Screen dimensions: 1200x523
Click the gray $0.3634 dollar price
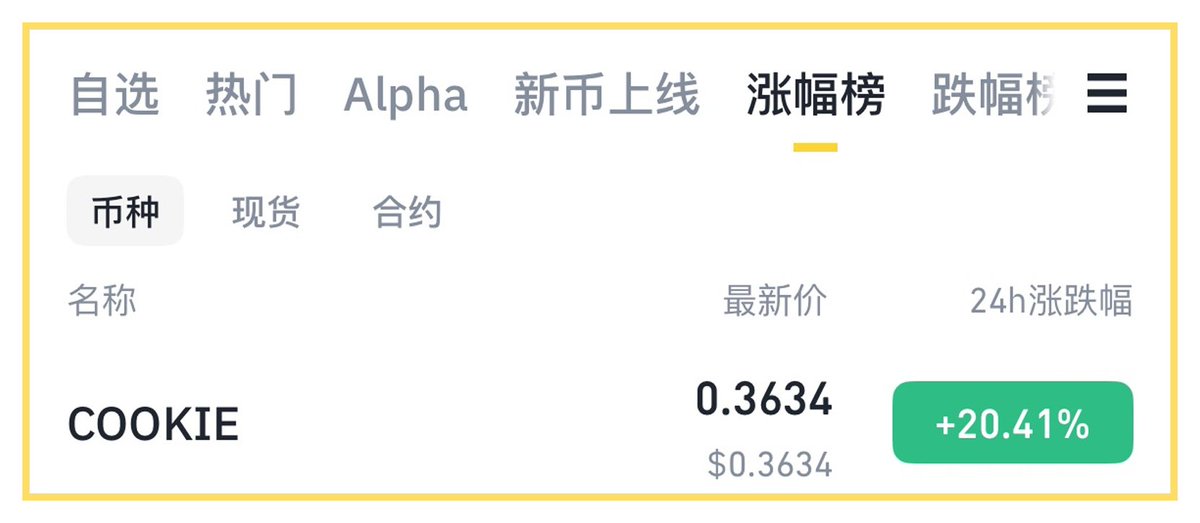point(770,464)
